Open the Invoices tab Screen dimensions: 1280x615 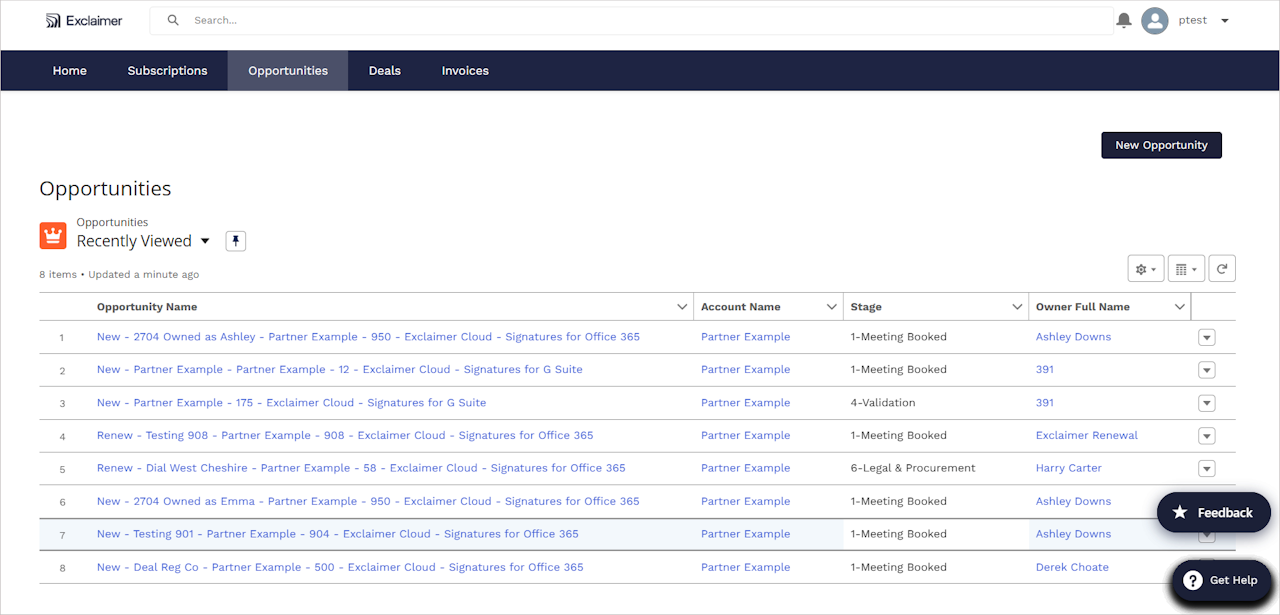tap(465, 71)
